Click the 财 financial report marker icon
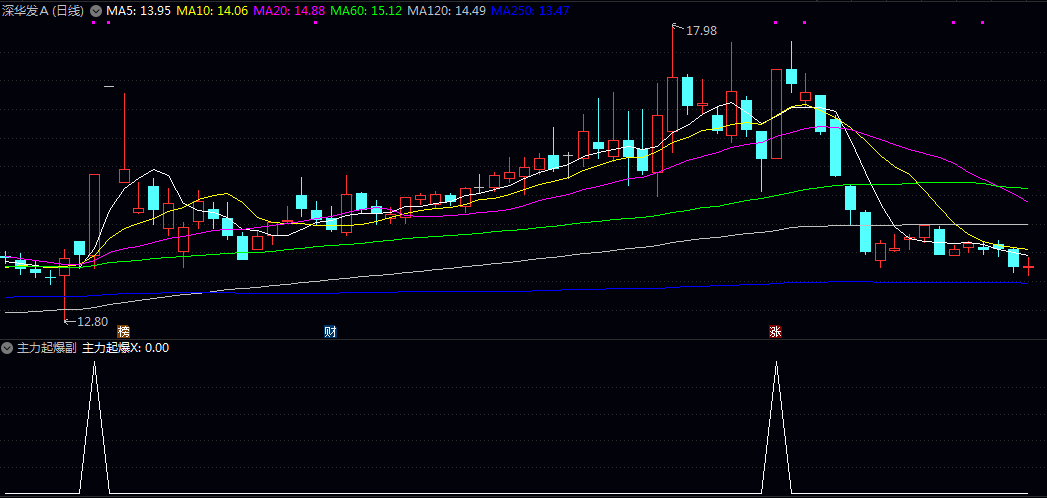 pyautogui.click(x=330, y=331)
